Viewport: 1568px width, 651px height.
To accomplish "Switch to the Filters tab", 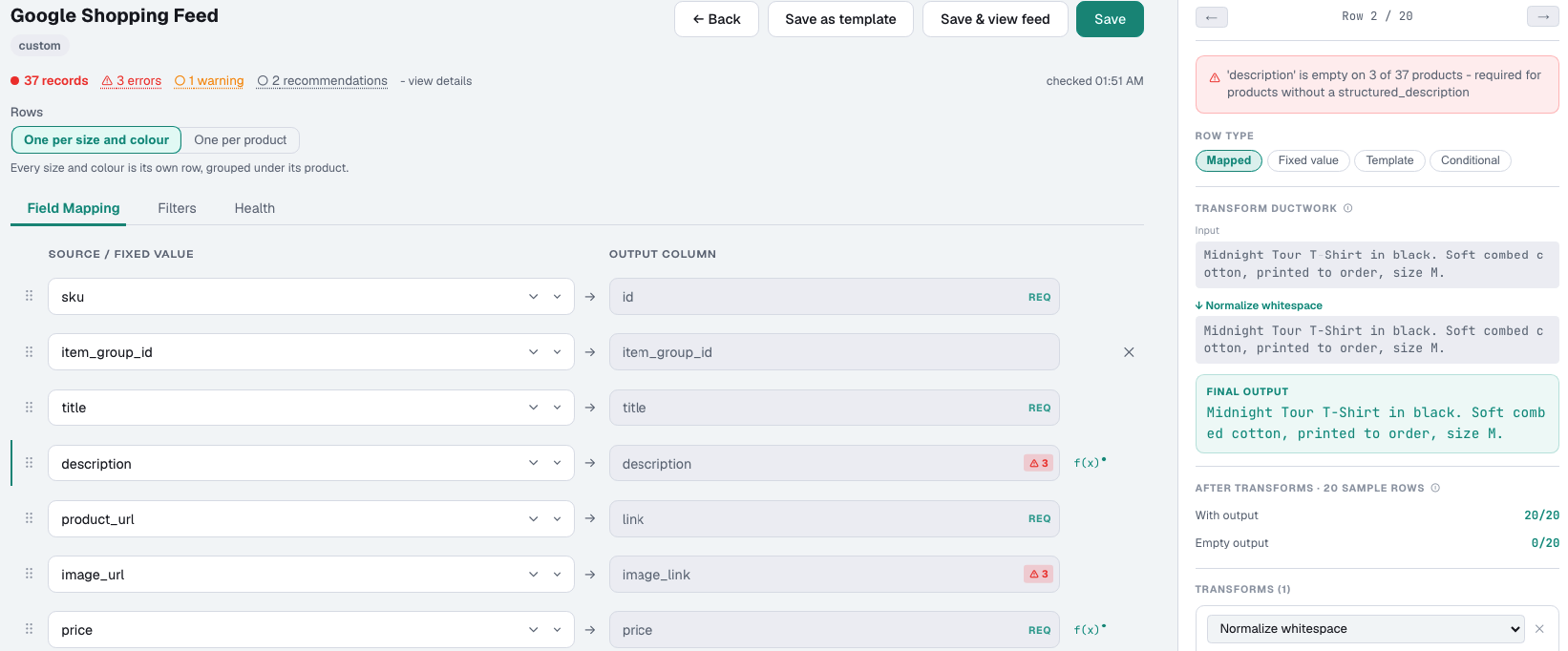I will click(x=177, y=208).
